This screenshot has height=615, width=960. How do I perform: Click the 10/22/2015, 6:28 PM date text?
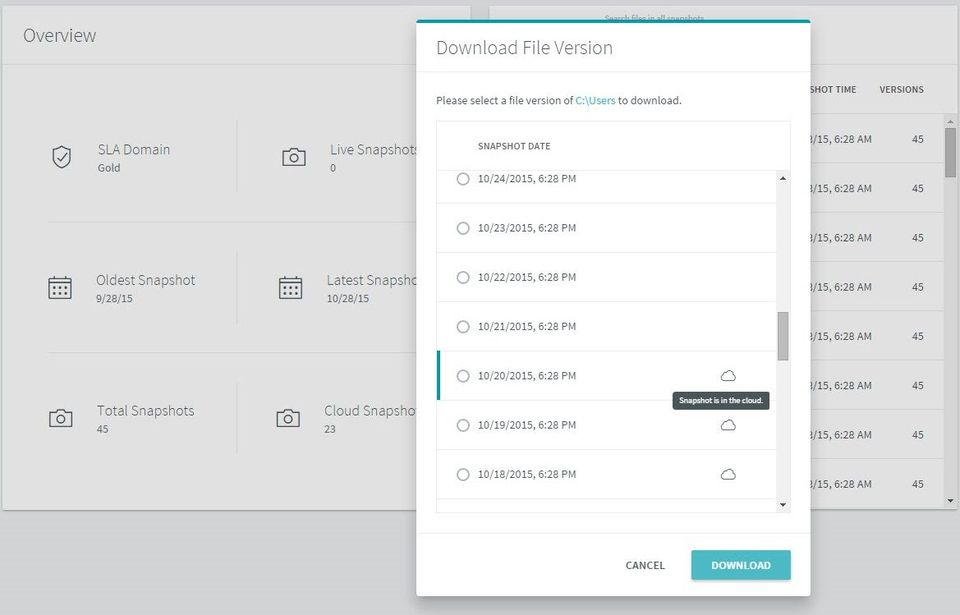tap(527, 277)
